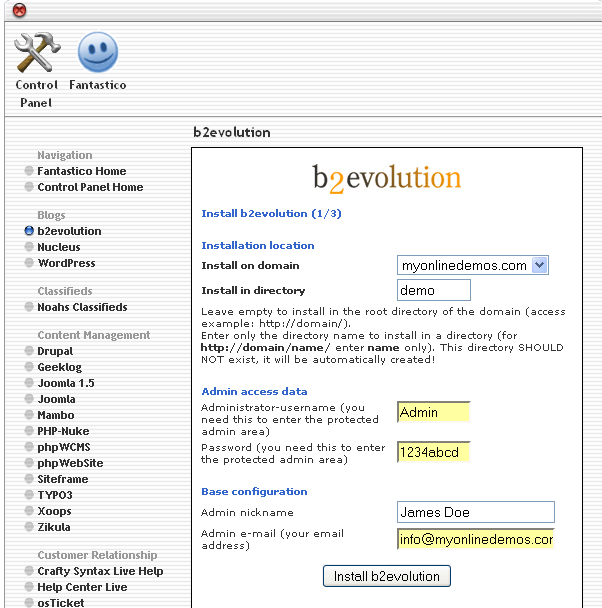Select the b2evolution bullet in sidebar
Viewport: 602px width, 608px height.
[29, 231]
